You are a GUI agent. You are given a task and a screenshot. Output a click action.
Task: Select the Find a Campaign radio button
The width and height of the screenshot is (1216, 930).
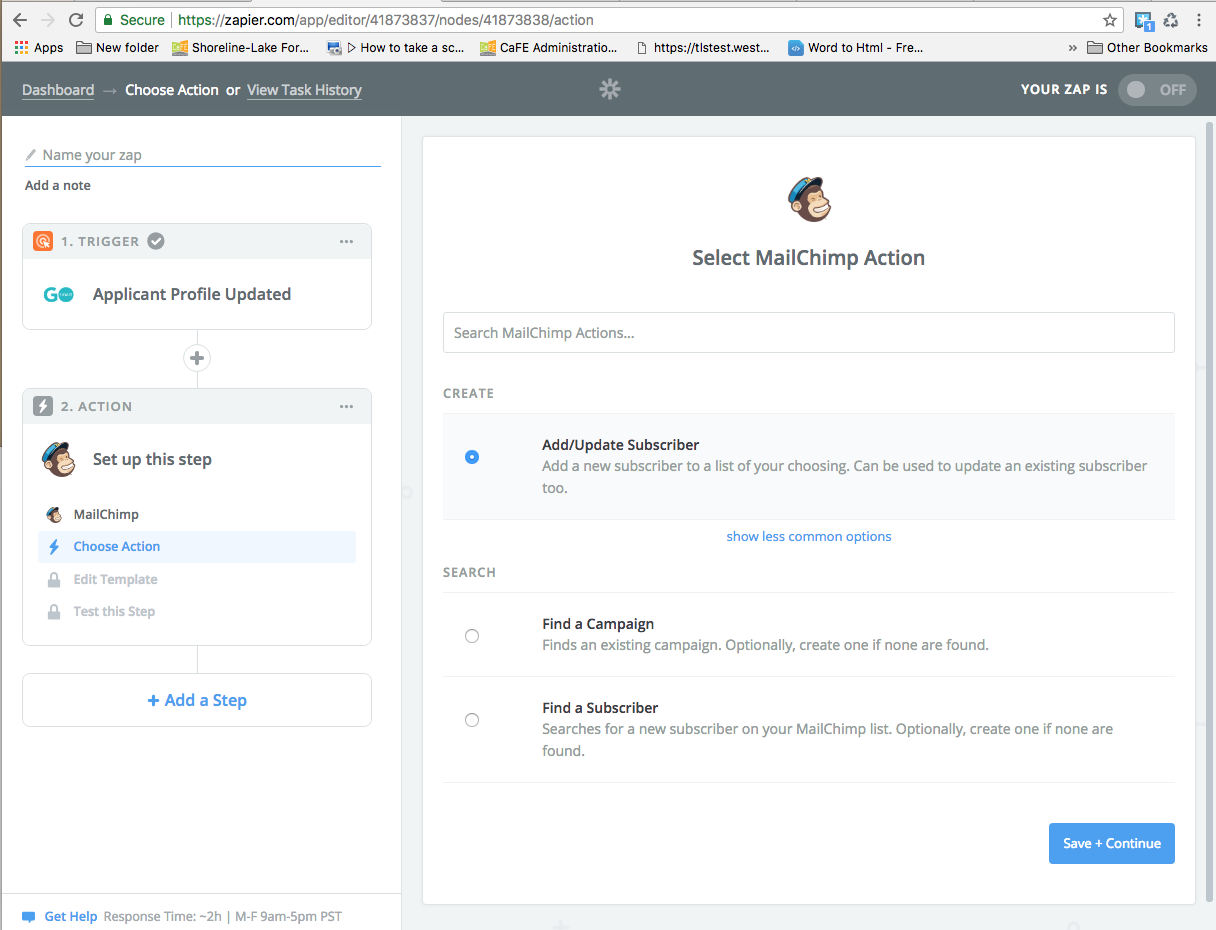472,636
